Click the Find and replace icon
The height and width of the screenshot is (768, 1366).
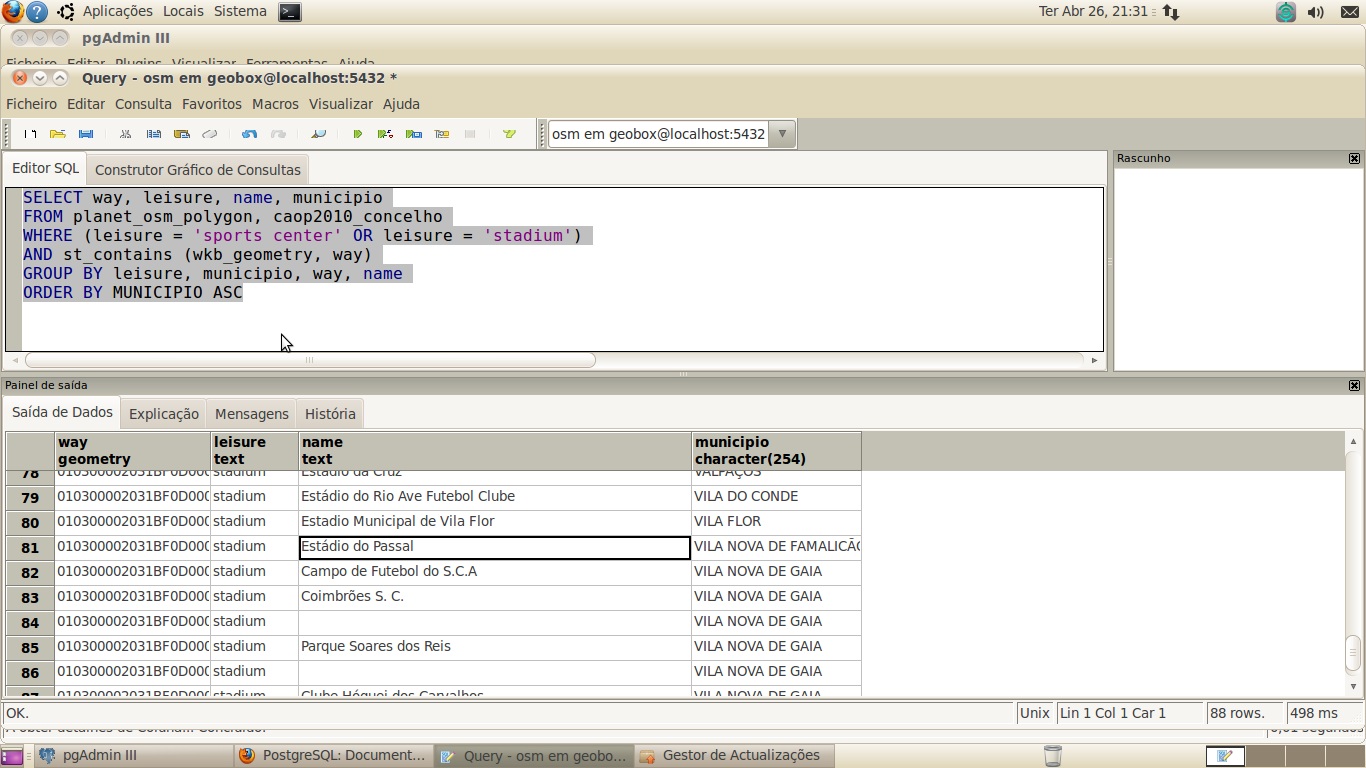point(318,134)
